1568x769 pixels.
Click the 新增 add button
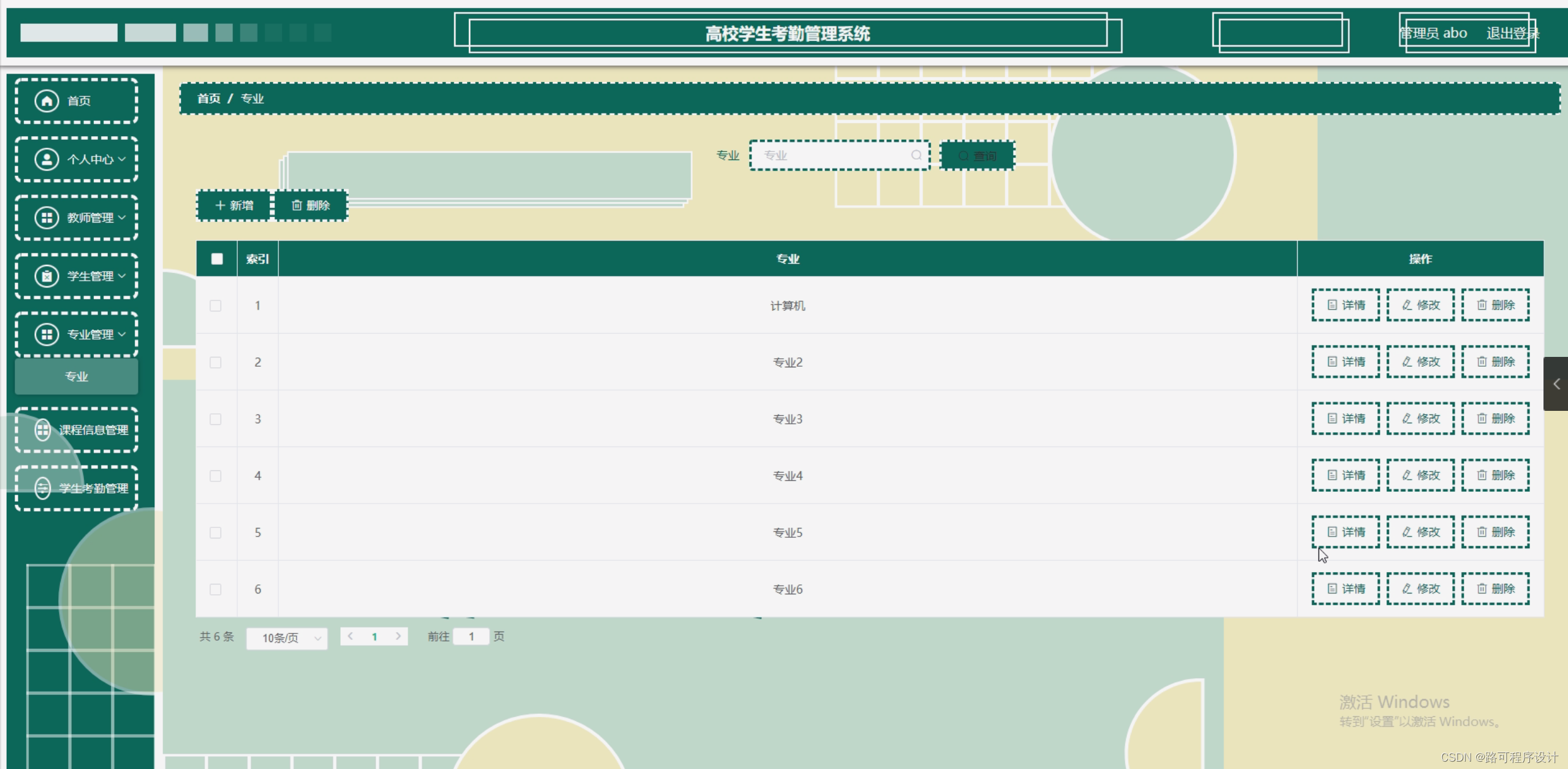(234, 205)
